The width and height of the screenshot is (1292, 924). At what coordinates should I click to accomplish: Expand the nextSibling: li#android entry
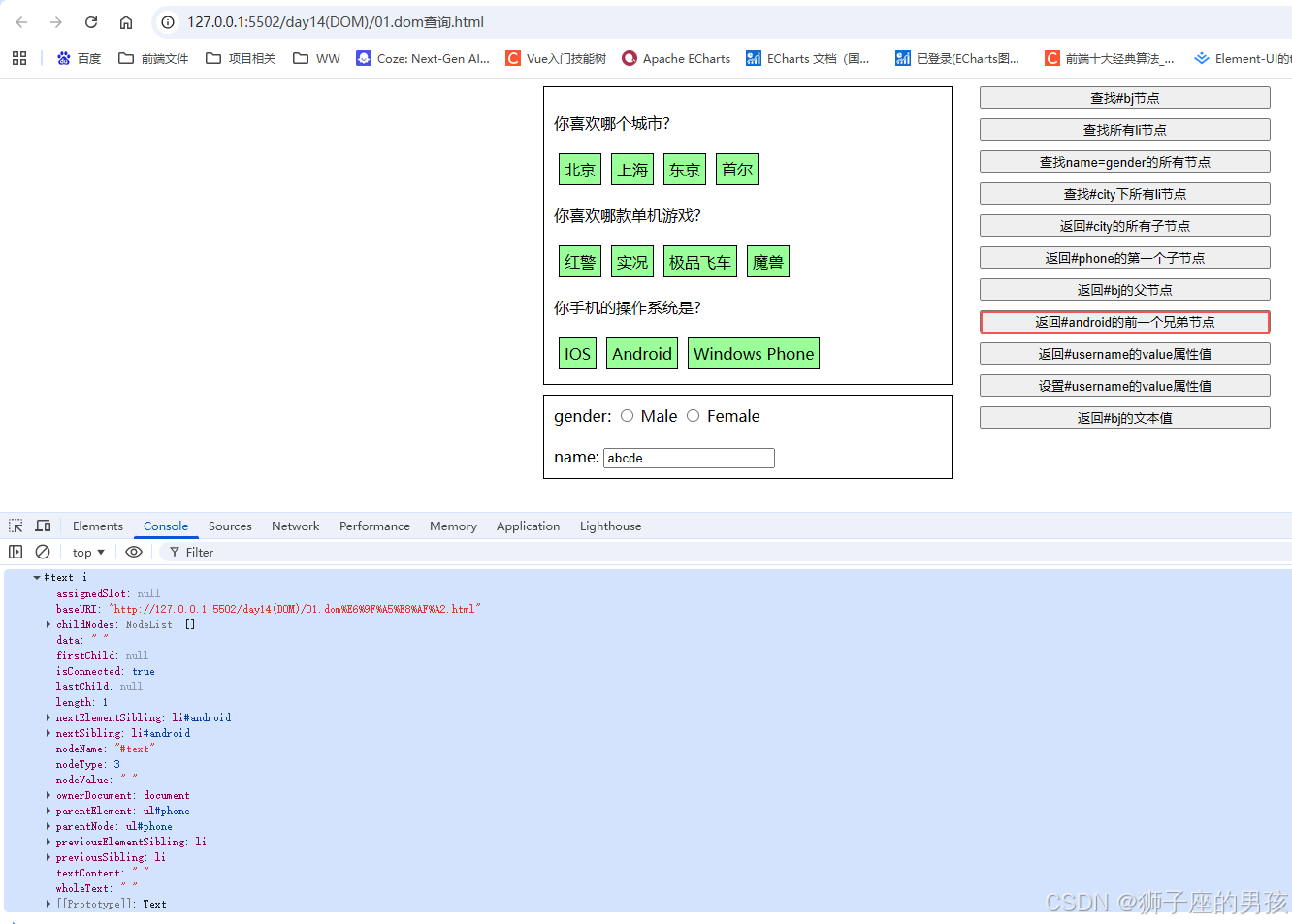[x=48, y=733]
